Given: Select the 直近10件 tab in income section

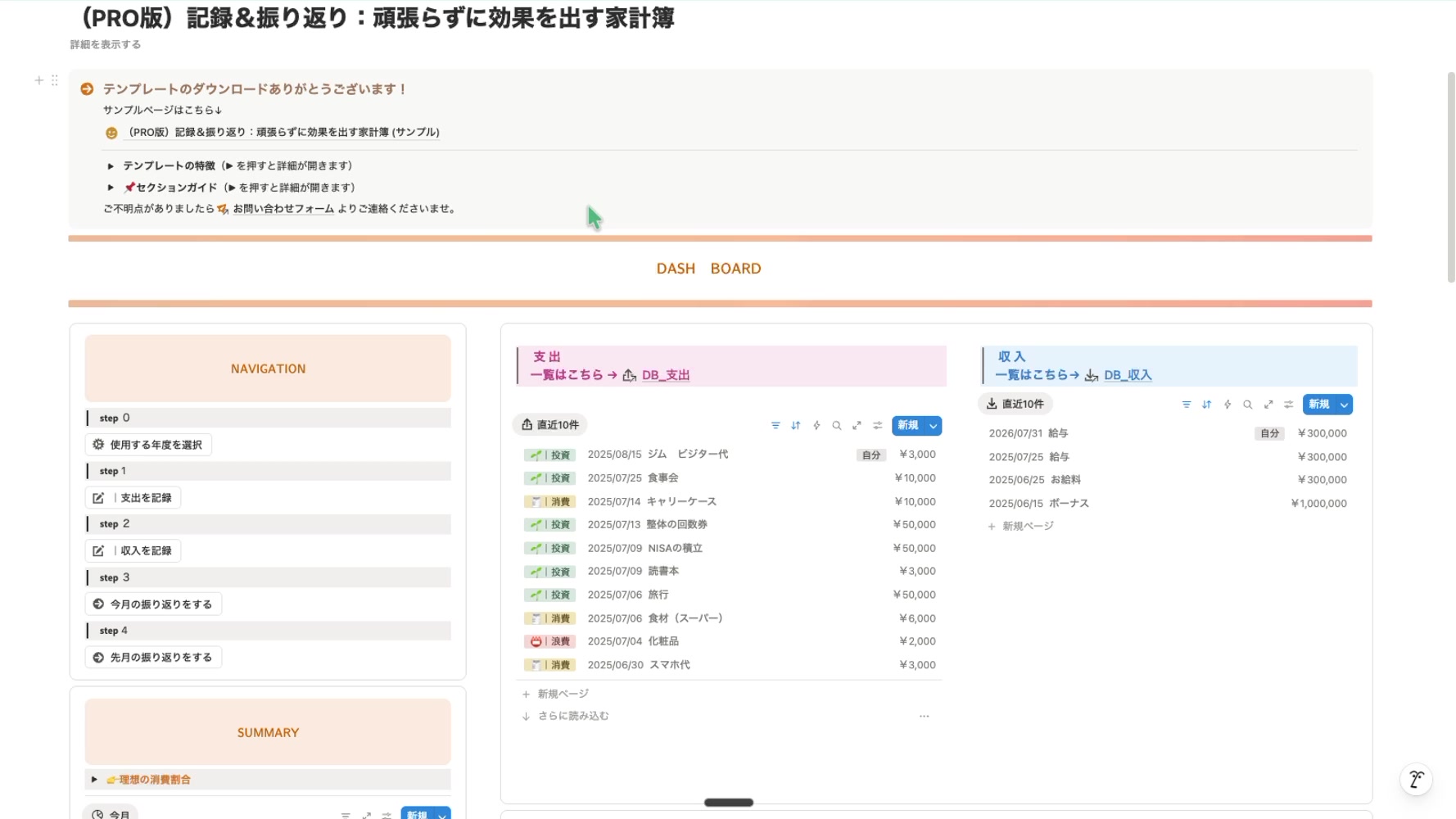Looking at the screenshot, I should click(x=1015, y=404).
